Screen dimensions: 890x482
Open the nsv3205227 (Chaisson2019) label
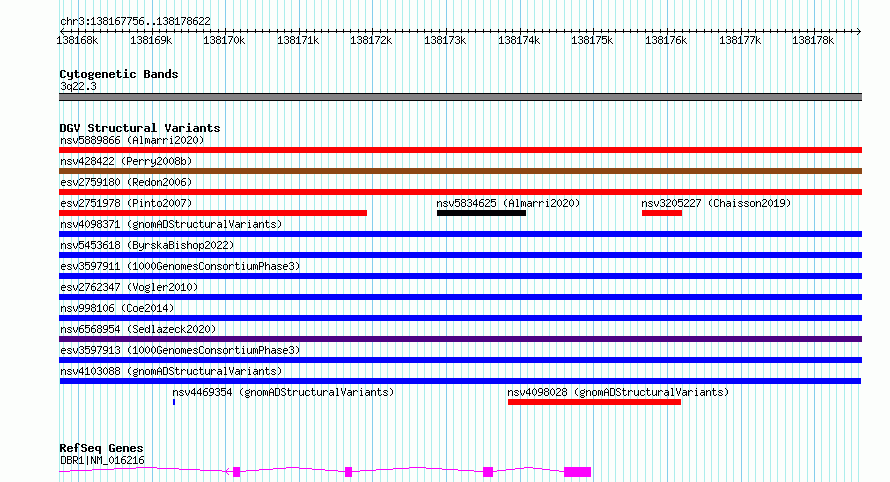716,203
